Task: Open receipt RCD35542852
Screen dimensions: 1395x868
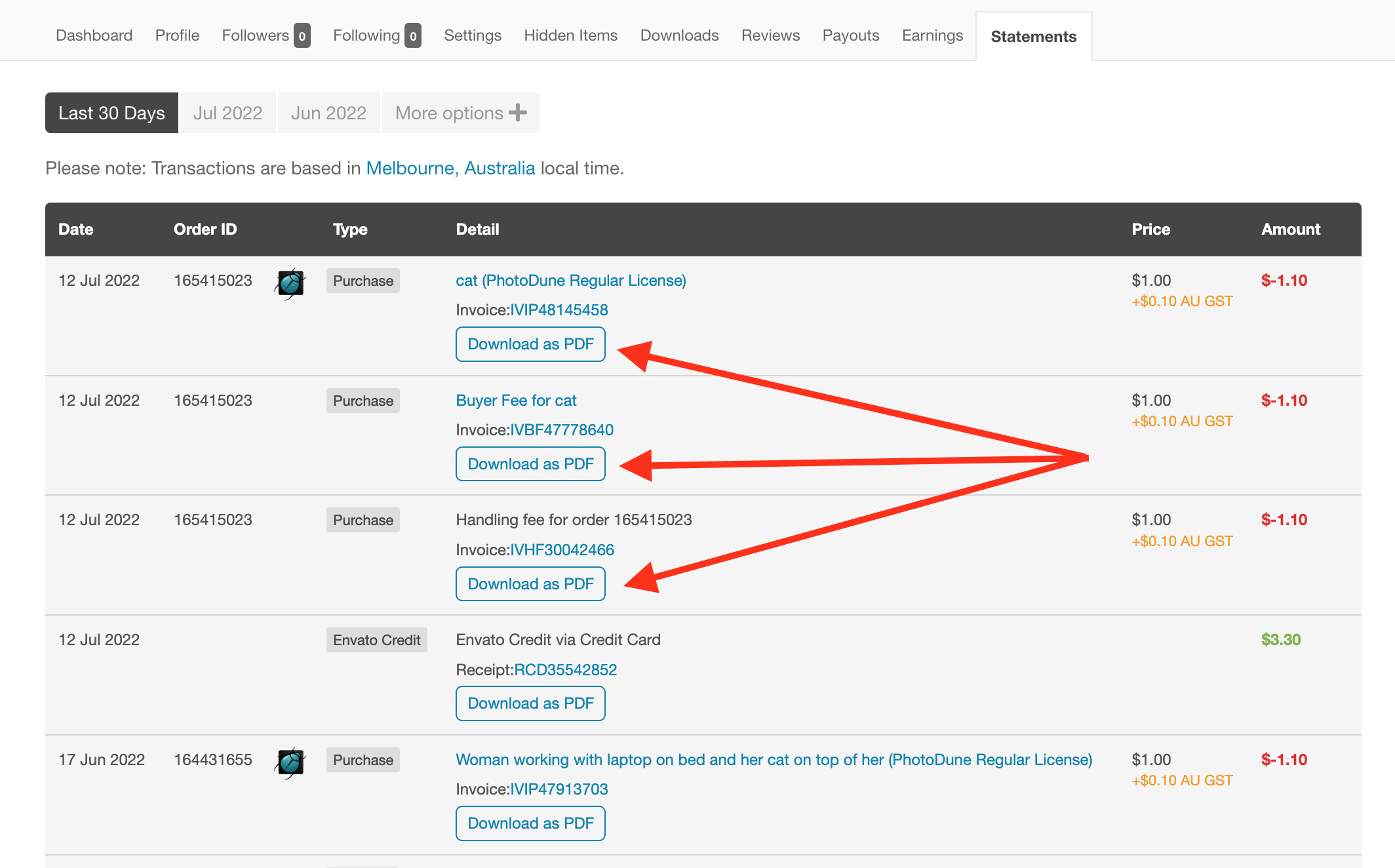Action: click(564, 669)
